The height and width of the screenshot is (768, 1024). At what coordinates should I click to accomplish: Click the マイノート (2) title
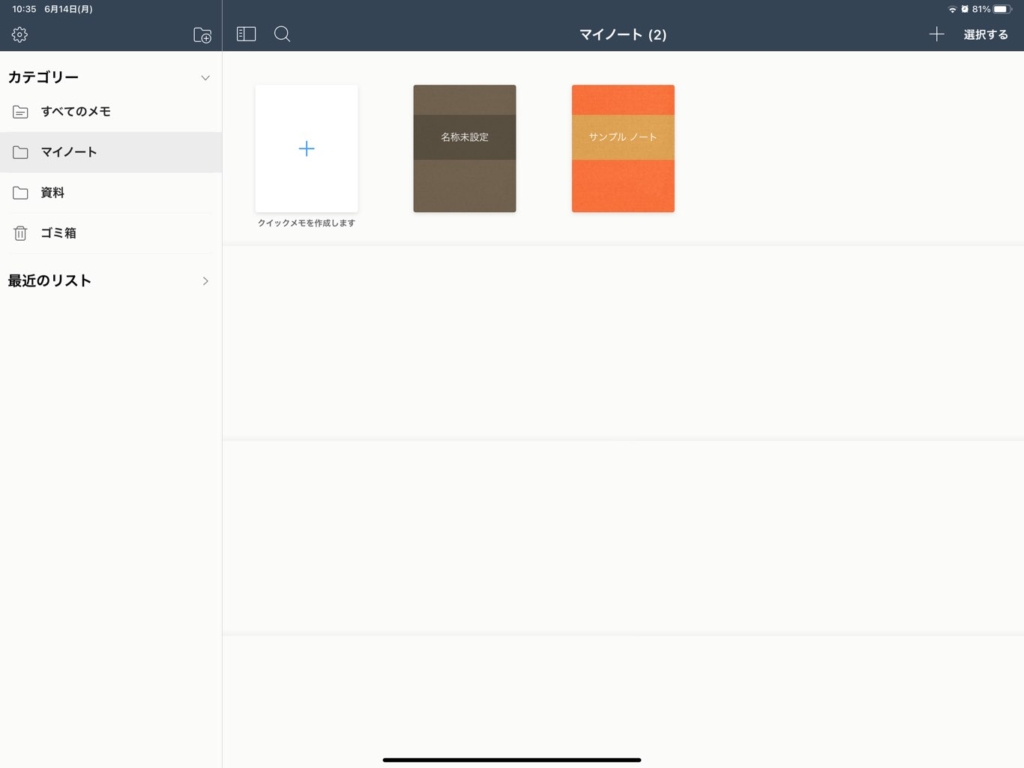(623, 35)
